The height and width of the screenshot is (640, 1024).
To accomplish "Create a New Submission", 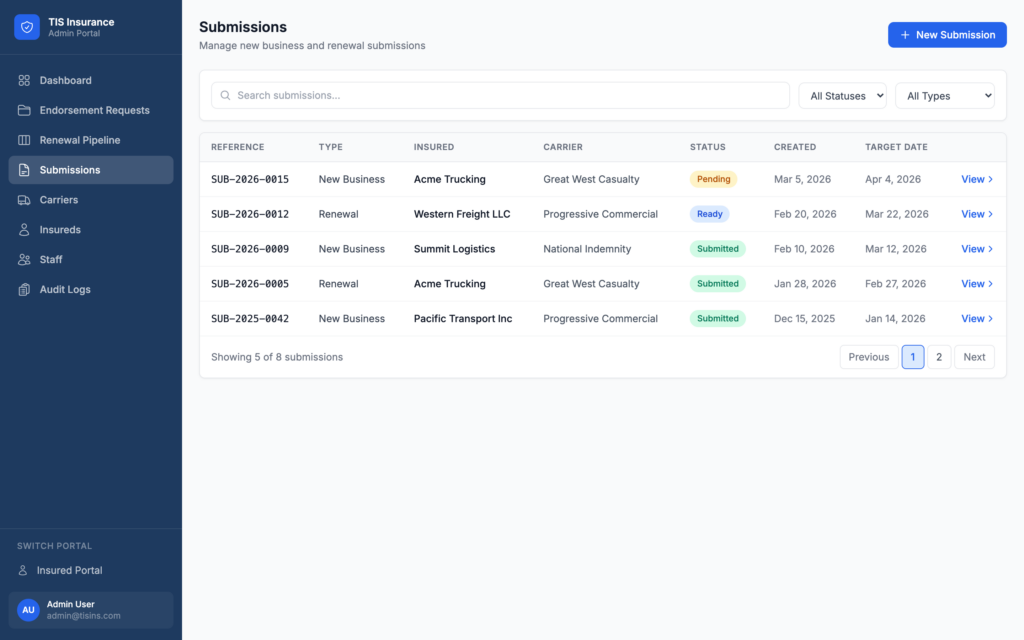I will pos(947,35).
